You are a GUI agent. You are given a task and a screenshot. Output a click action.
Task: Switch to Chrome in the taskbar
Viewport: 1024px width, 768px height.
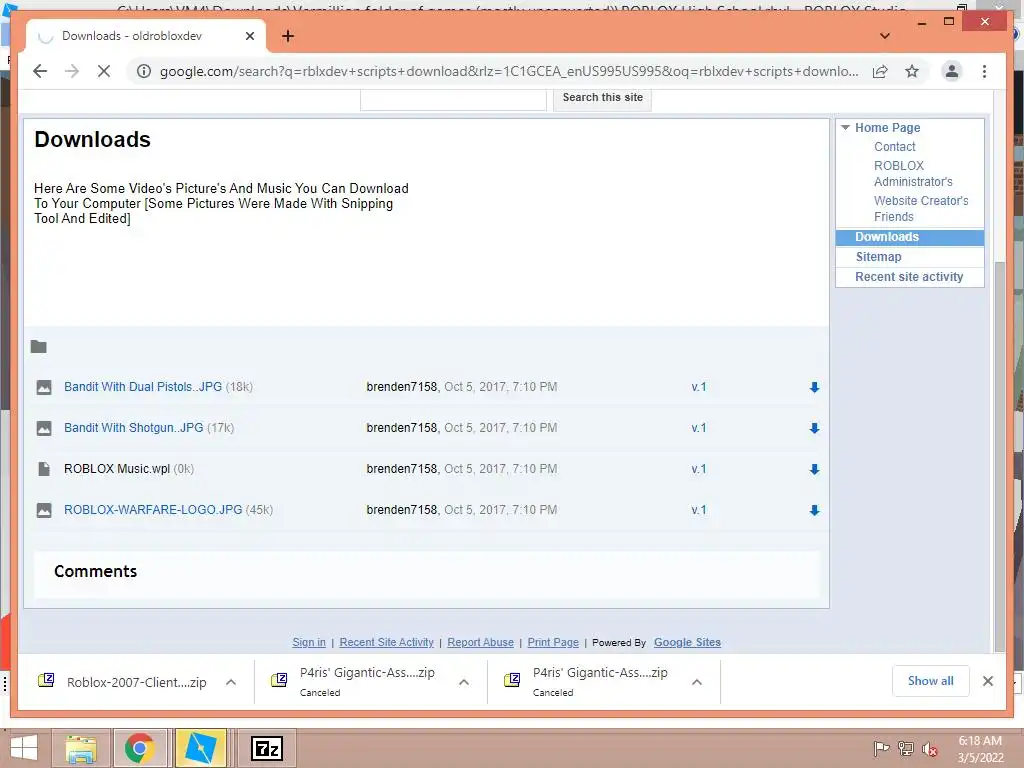click(140, 748)
